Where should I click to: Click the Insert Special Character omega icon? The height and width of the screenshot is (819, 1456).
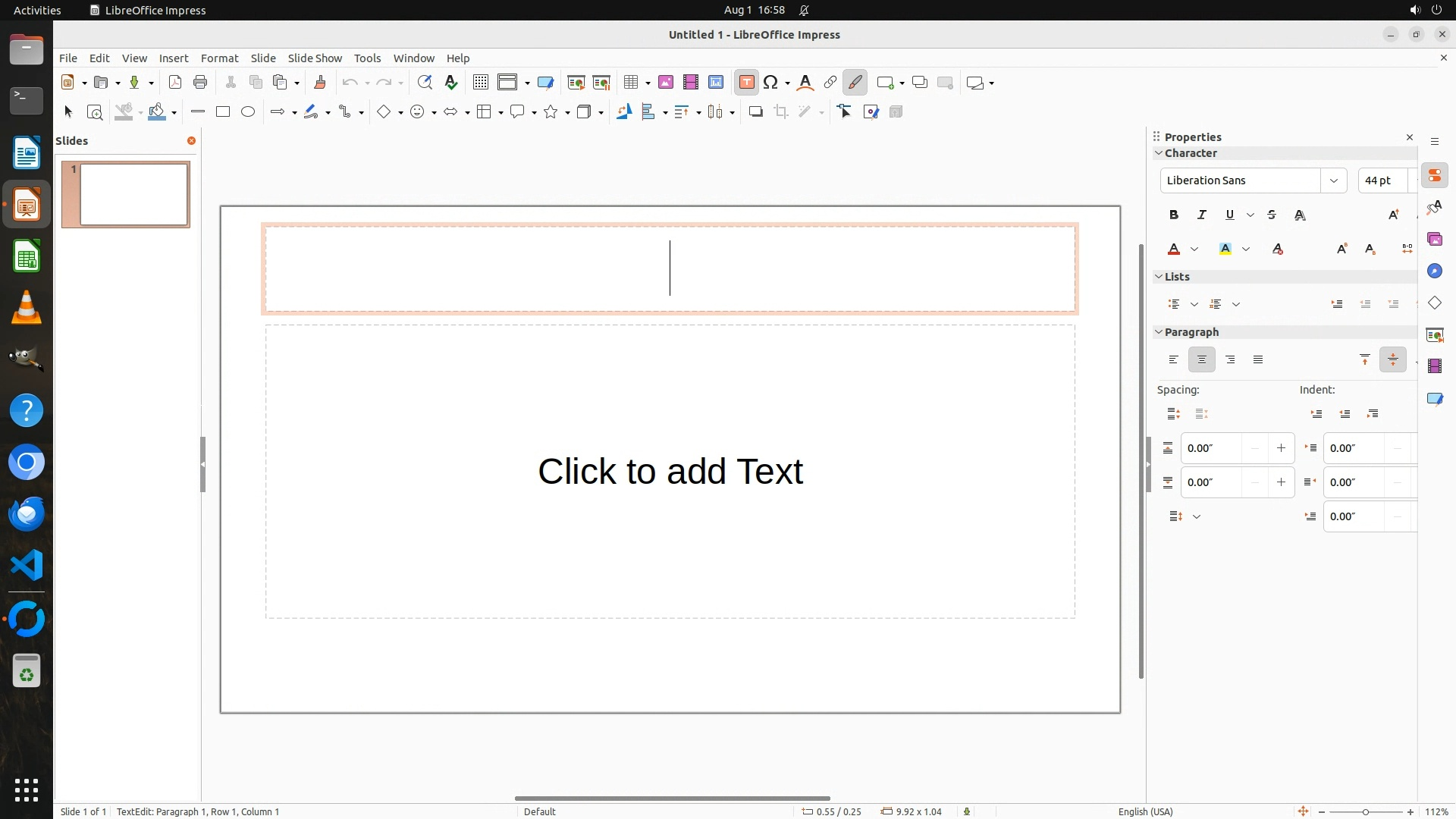coord(770,83)
